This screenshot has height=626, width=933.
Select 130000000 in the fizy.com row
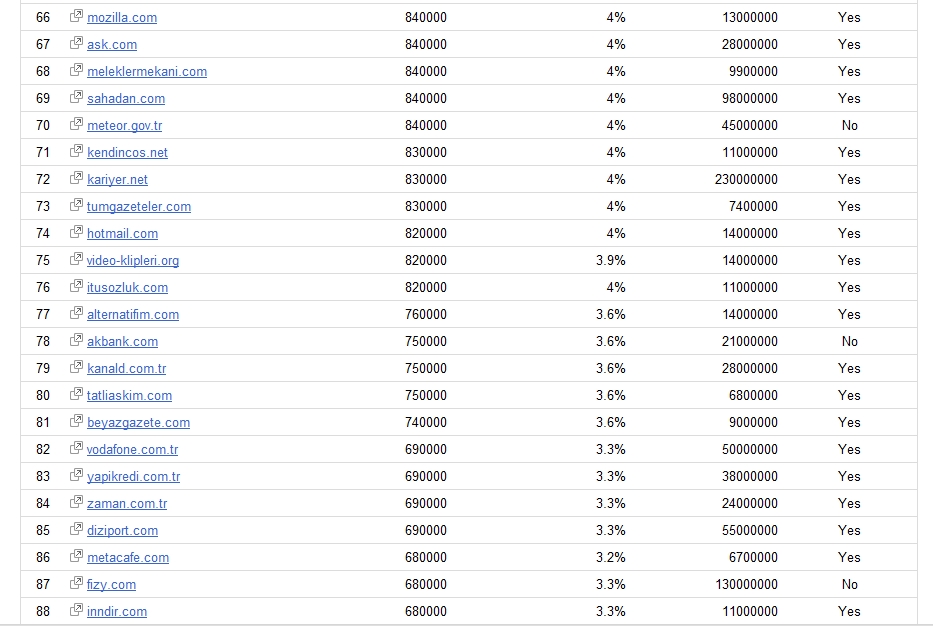click(746, 585)
